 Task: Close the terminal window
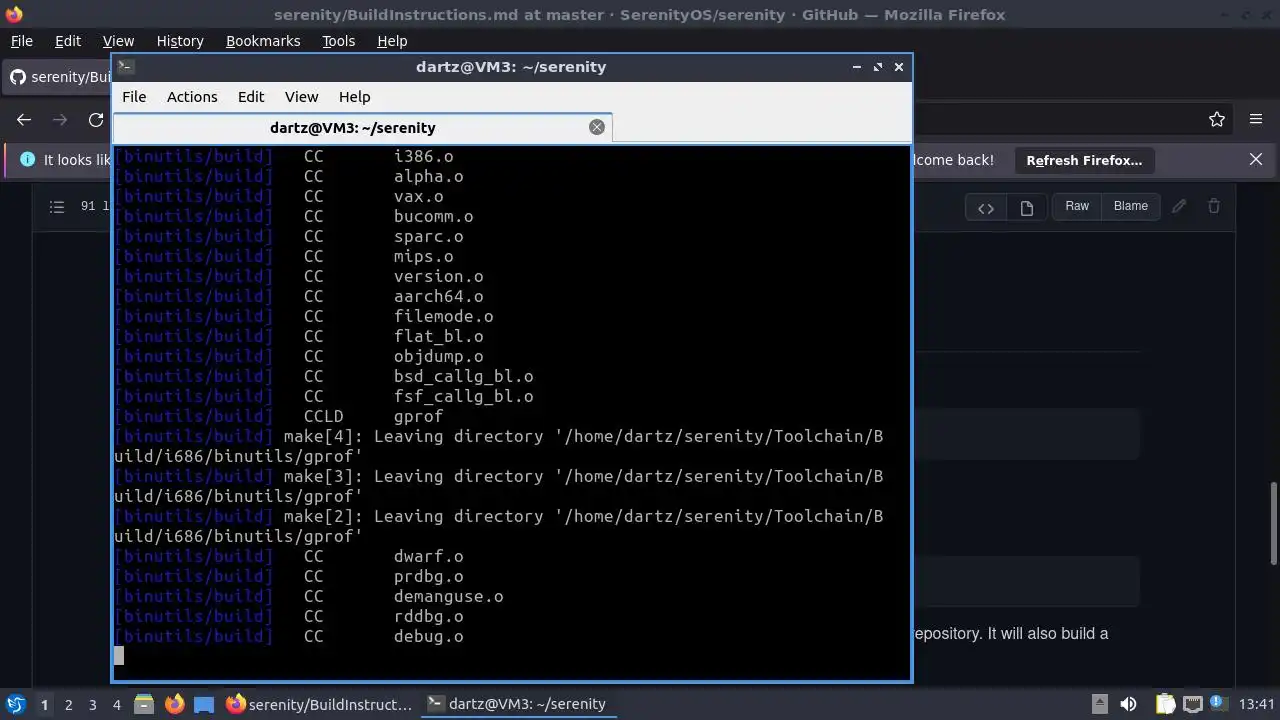pos(899,67)
